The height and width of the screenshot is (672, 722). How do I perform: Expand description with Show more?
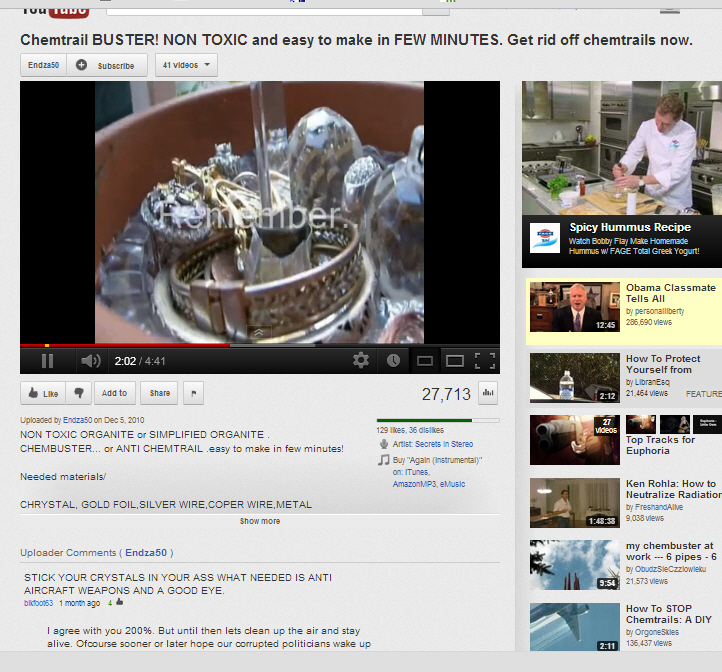260,521
